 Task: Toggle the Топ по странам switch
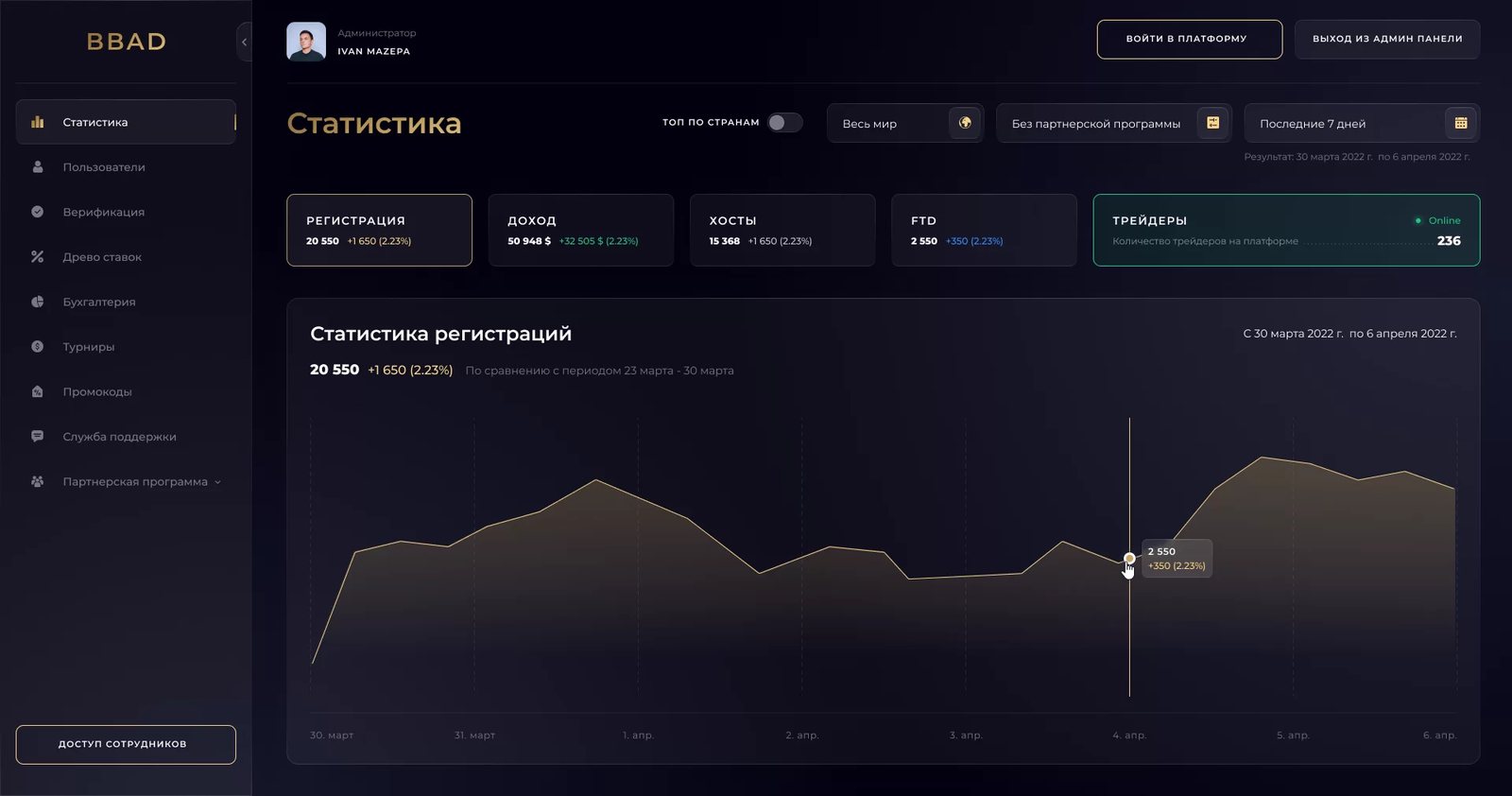[784, 123]
